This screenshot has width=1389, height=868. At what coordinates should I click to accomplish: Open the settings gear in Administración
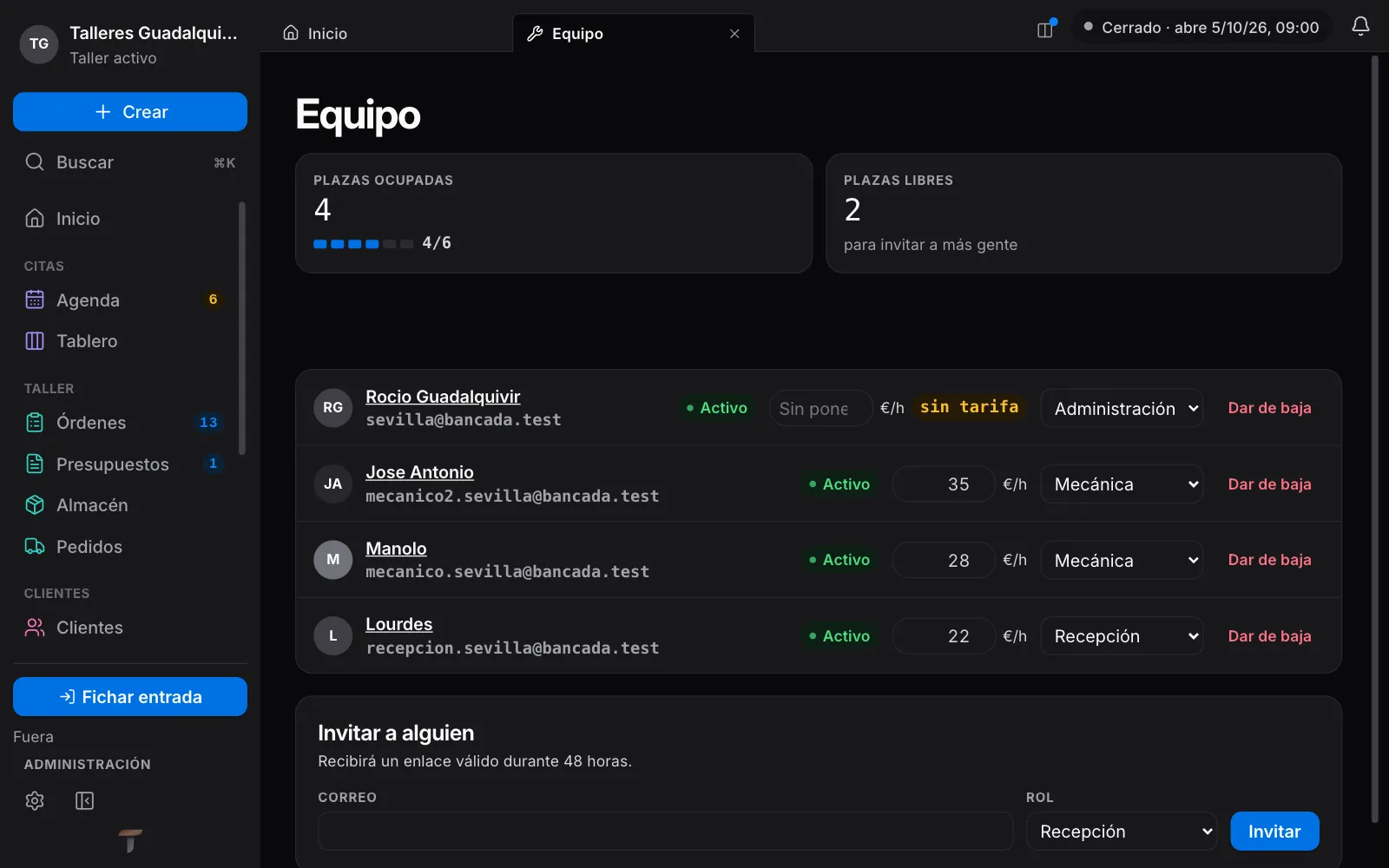[35, 800]
